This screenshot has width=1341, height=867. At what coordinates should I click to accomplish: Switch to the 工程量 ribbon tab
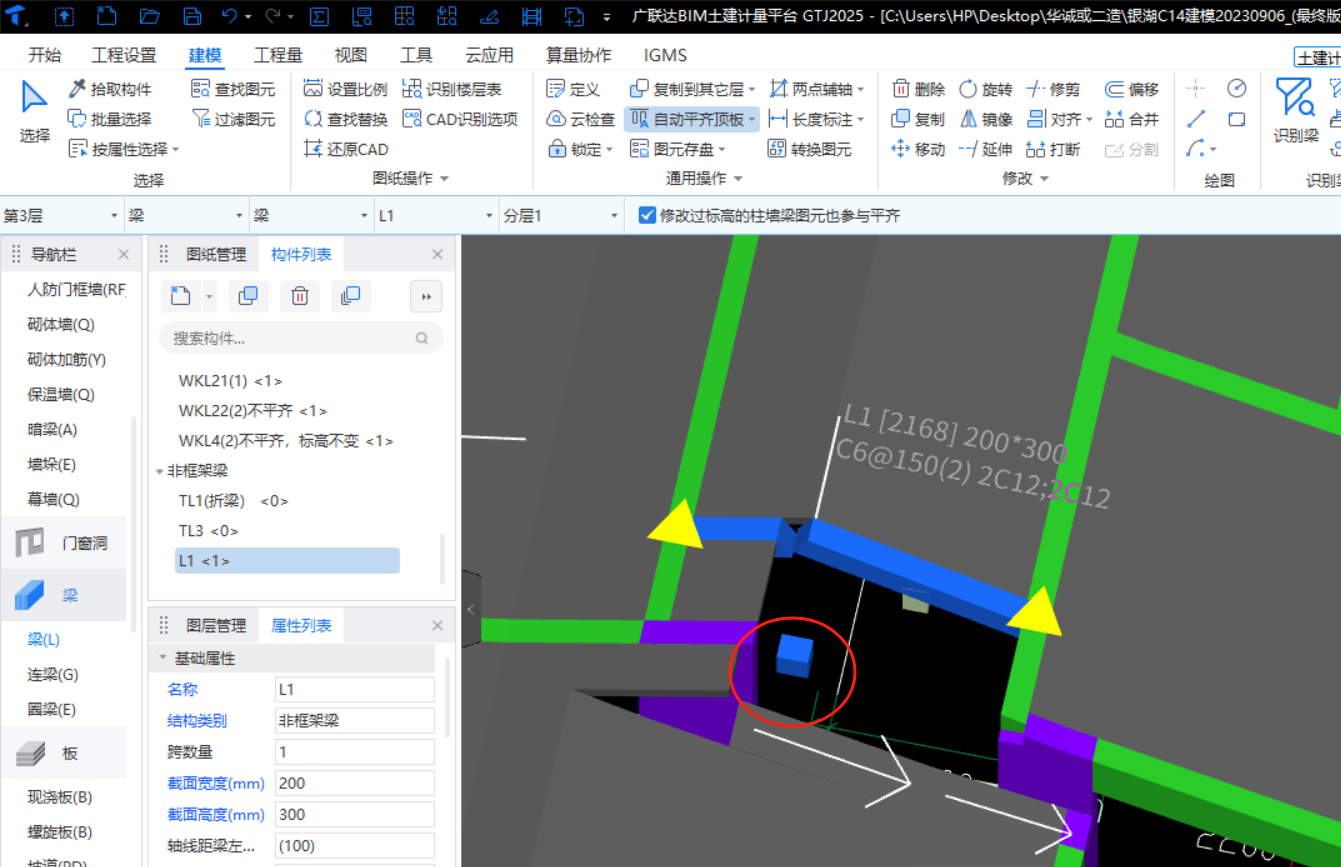[278, 55]
